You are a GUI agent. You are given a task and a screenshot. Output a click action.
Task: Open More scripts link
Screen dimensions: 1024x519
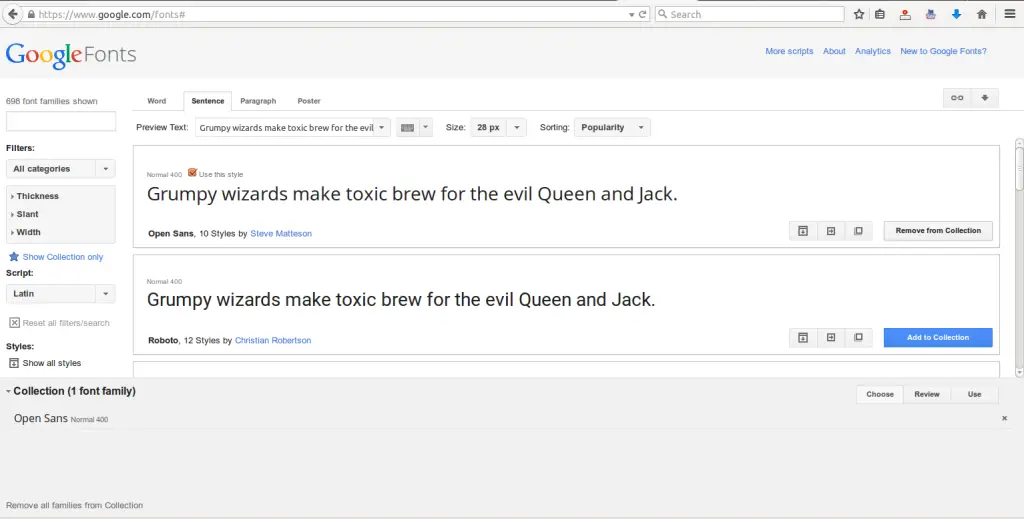tap(789, 51)
